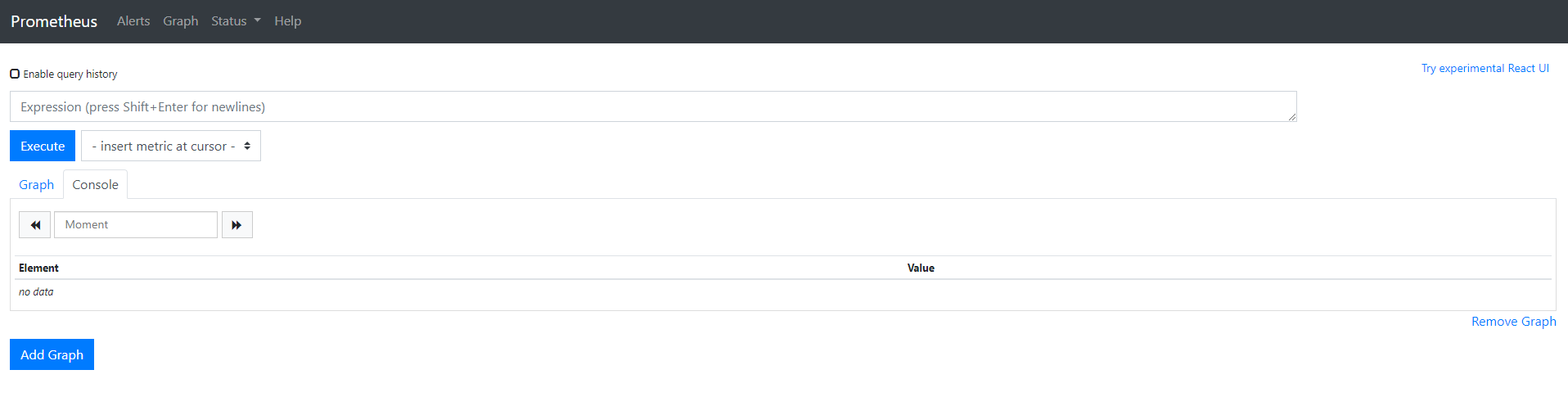This screenshot has height=415, width=1568.
Task: Click the rewind time double-arrow button
Action: tap(35, 225)
